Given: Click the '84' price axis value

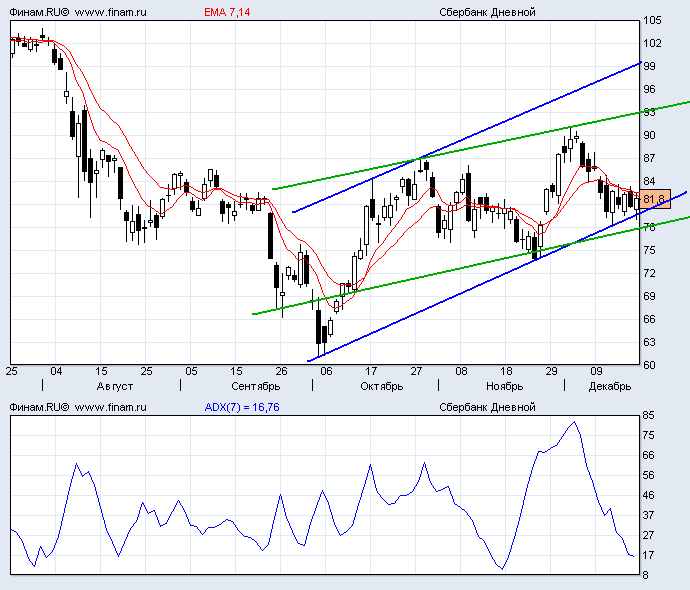Looking at the screenshot, I should click(x=650, y=181).
